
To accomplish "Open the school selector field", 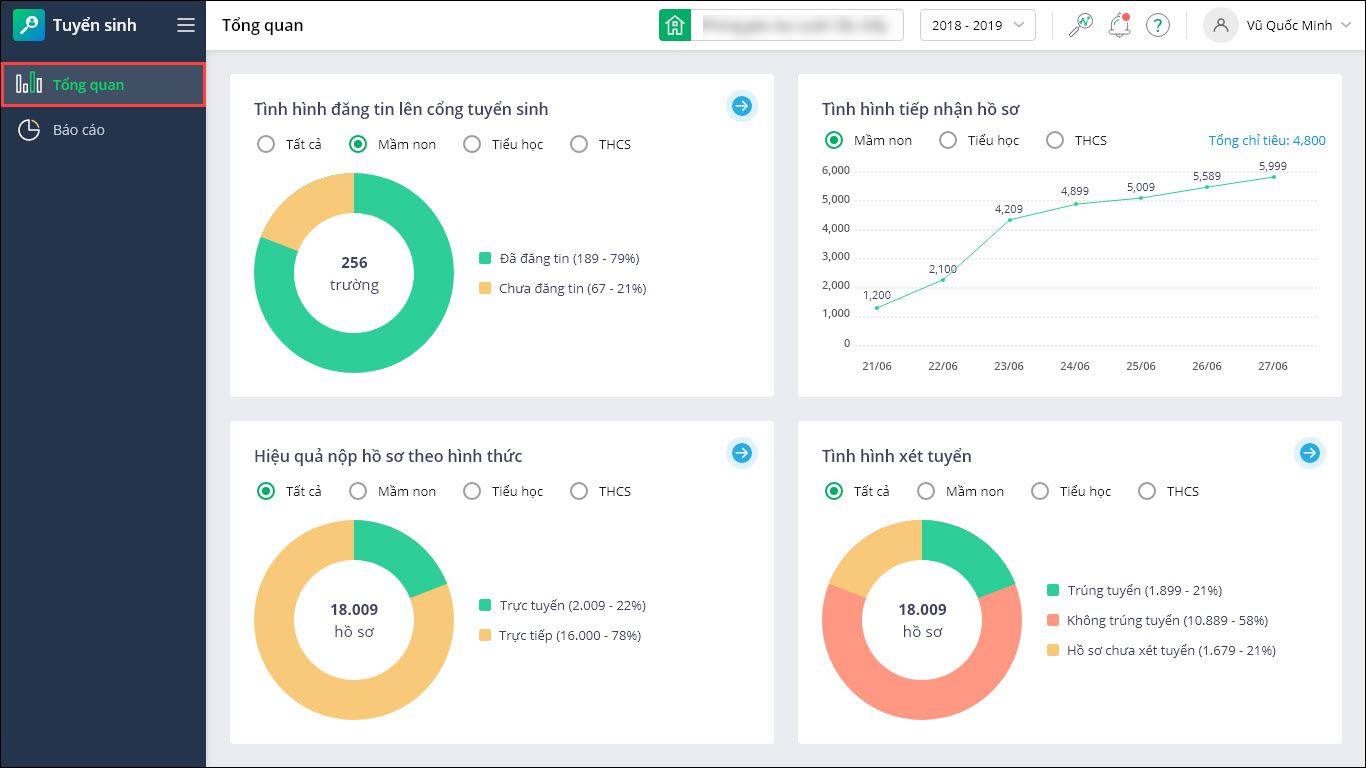I will coord(795,25).
